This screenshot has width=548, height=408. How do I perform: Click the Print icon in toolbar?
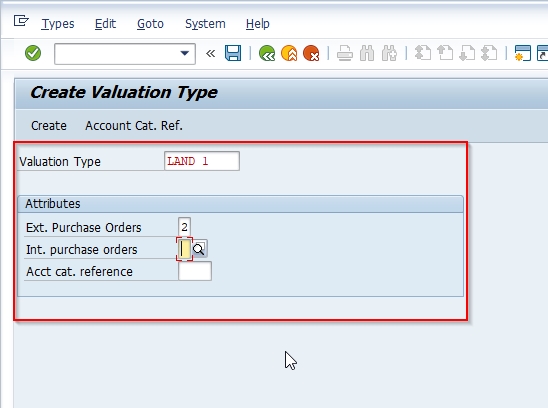click(x=345, y=53)
